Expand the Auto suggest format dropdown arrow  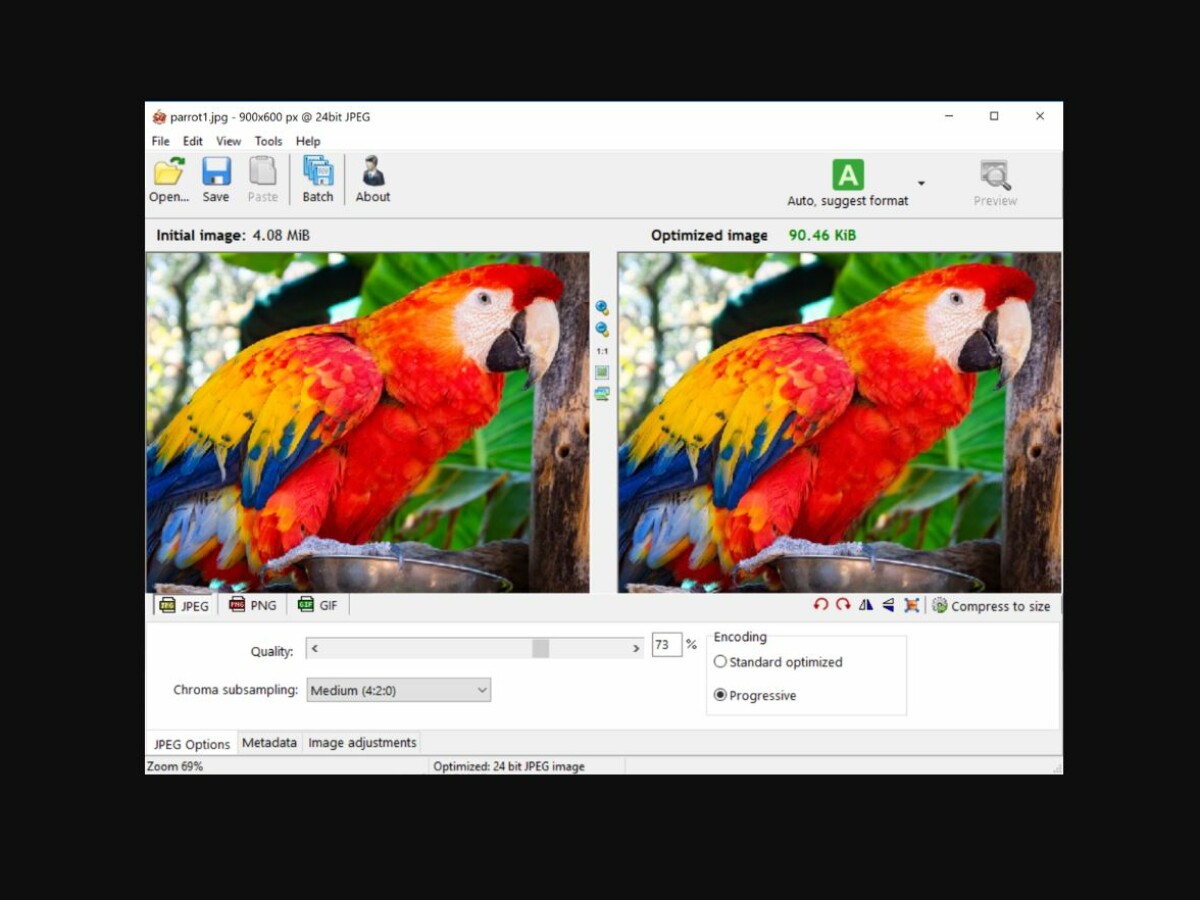click(921, 183)
